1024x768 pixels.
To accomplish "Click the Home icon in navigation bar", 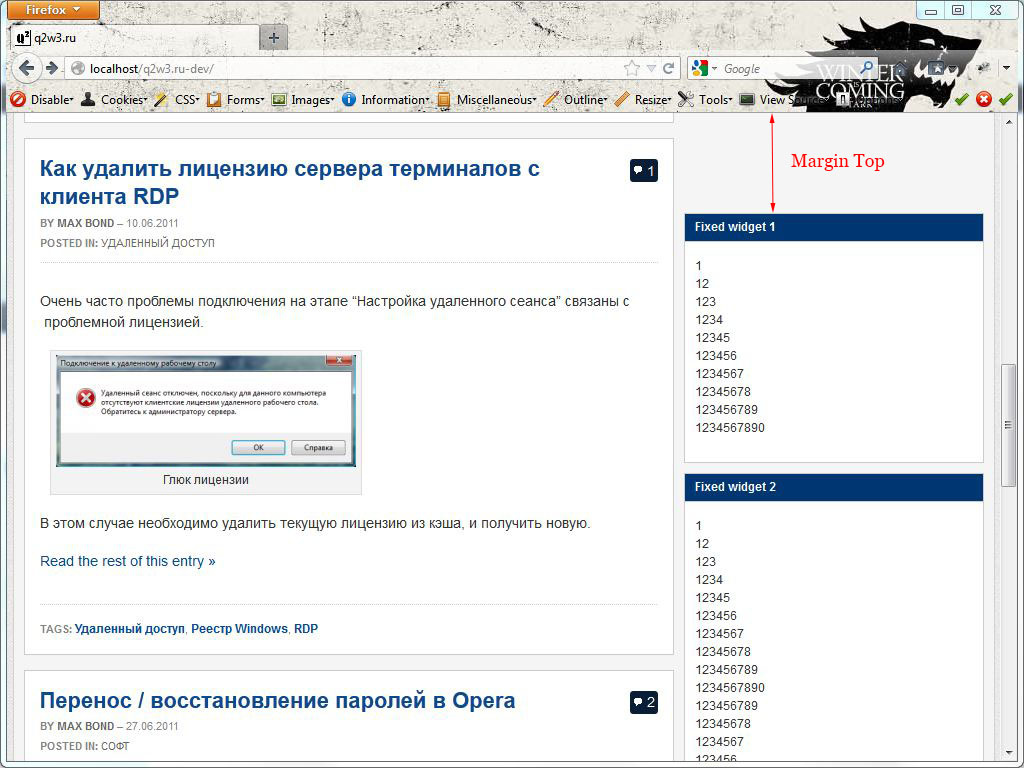I will 901,68.
